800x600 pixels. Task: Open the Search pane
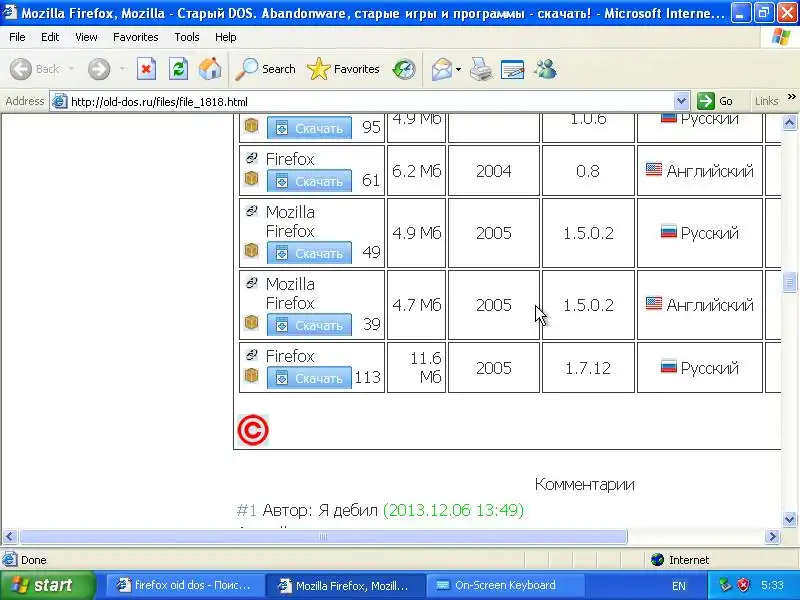click(x=266, y=69)
